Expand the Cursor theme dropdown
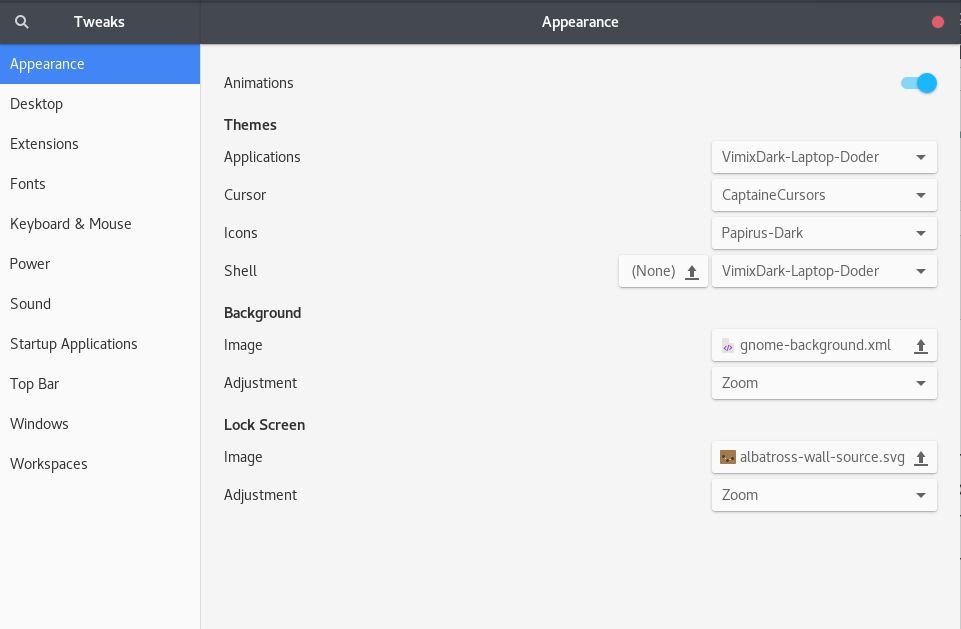Screen dimensions: 961x629 [824, 195]
